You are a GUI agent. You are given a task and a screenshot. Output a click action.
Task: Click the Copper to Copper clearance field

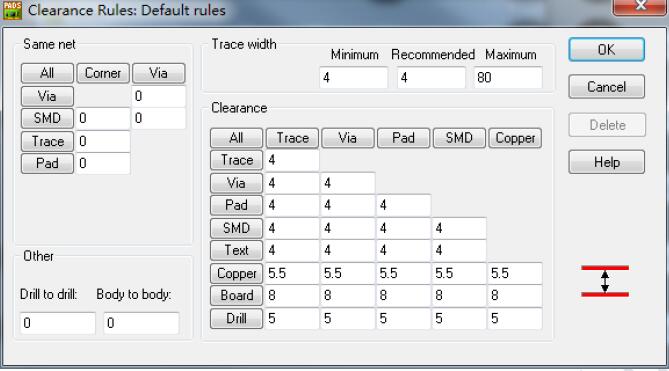pos(515,273)
